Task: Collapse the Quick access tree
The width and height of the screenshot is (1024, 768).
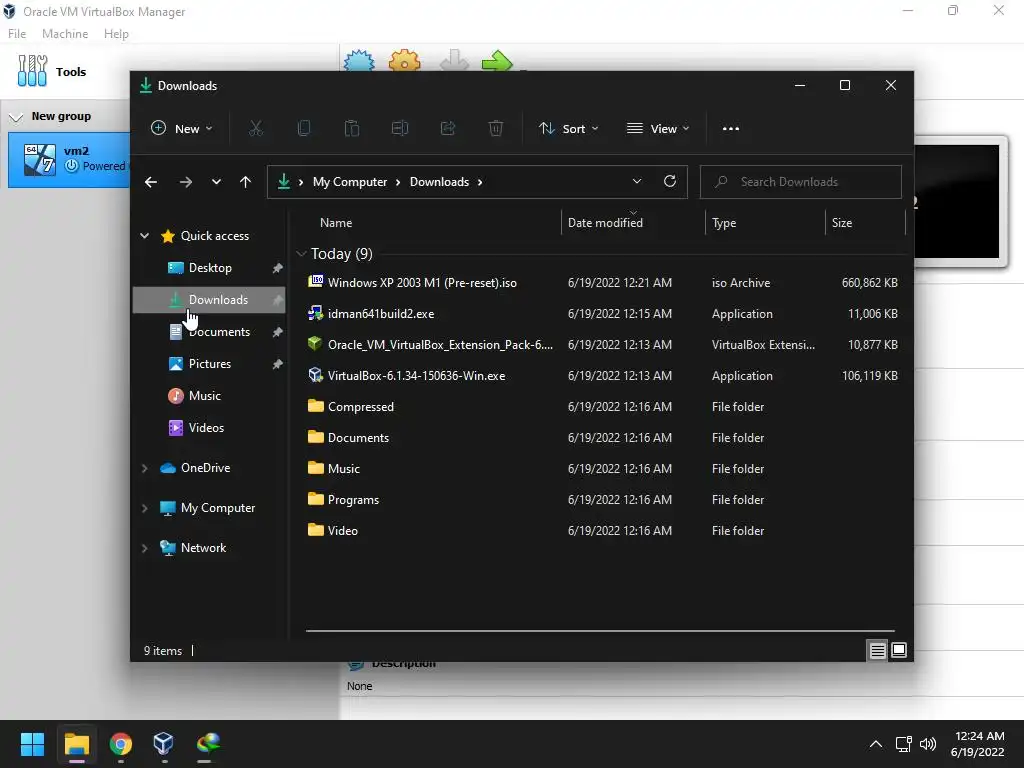Action: click(144, 236)
